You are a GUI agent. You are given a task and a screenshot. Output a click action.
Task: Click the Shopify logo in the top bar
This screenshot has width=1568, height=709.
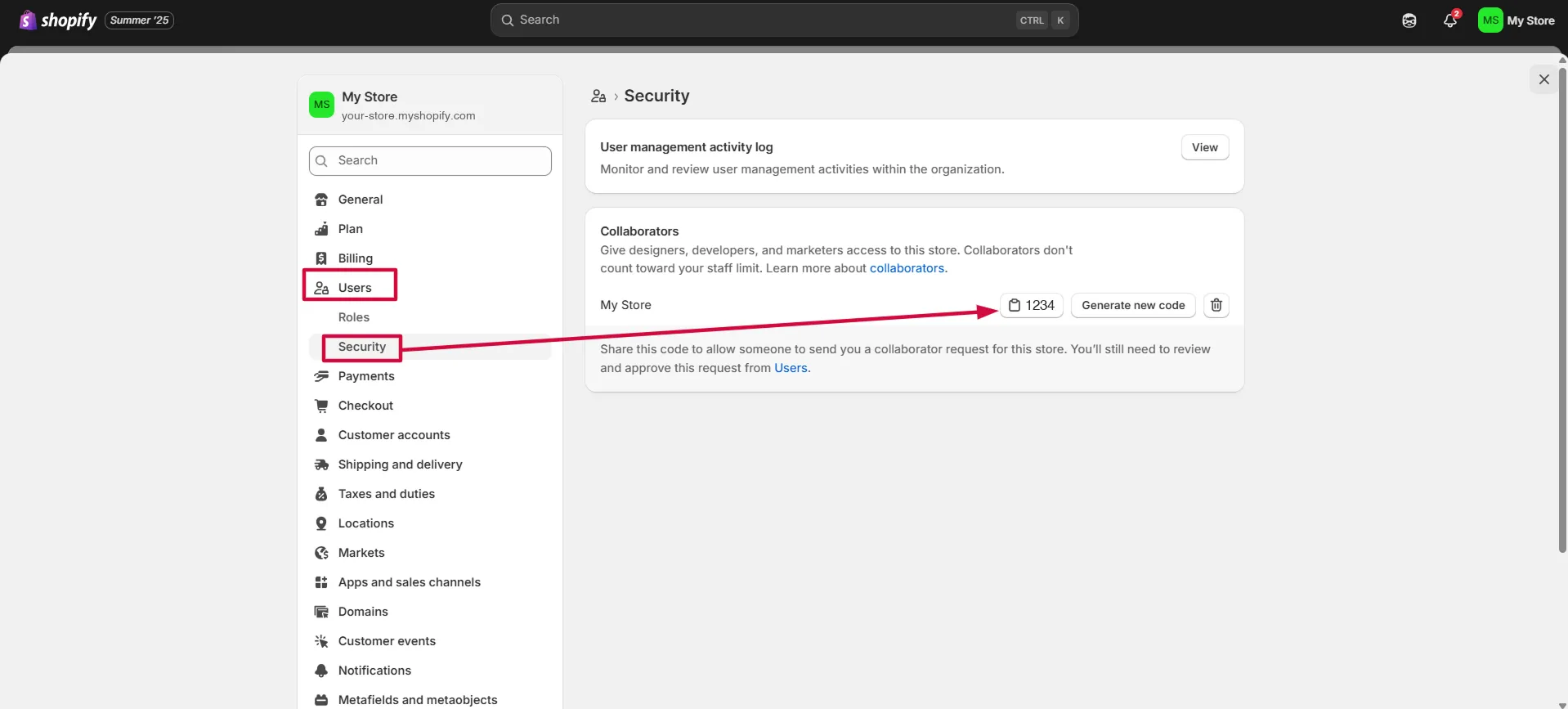tap(57, 20)
